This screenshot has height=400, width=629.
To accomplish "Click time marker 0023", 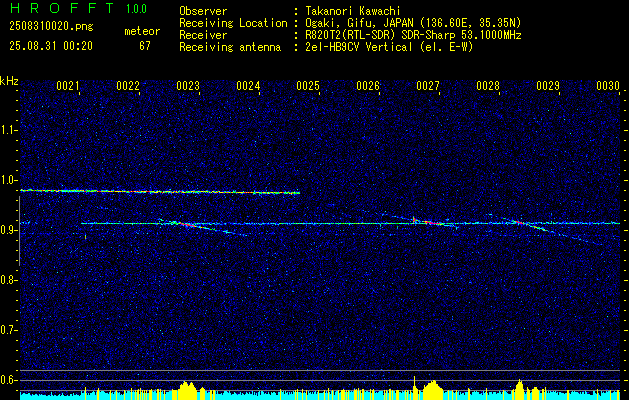I will pyautogui.click(x=188, y=85).
